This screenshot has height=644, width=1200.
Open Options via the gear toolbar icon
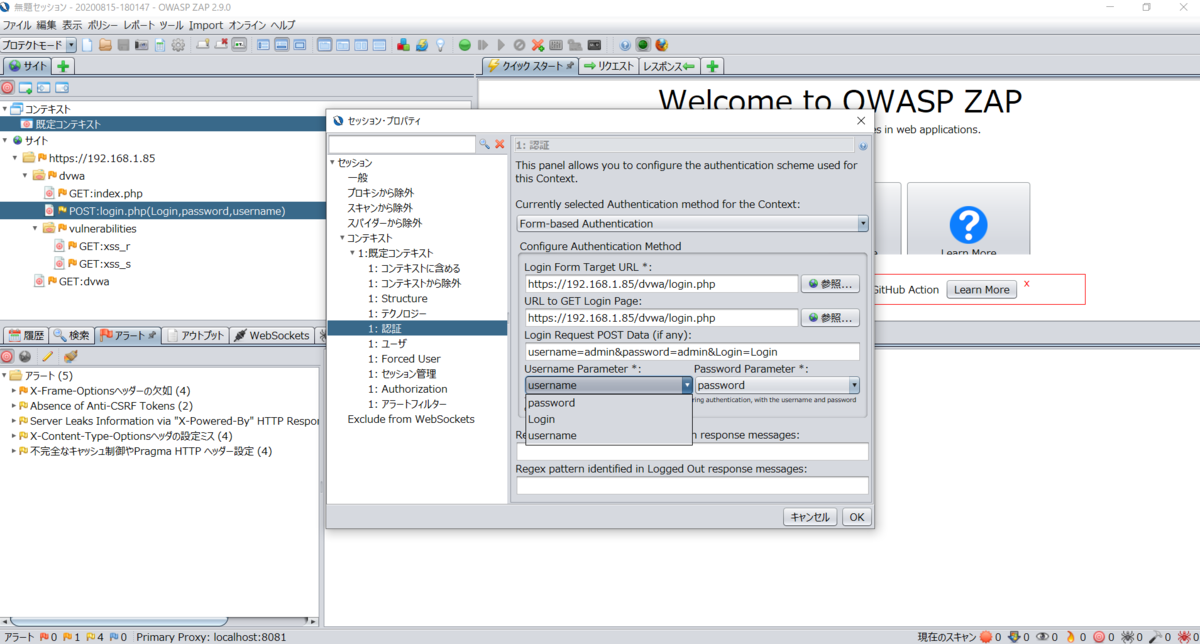click(178, 45)
